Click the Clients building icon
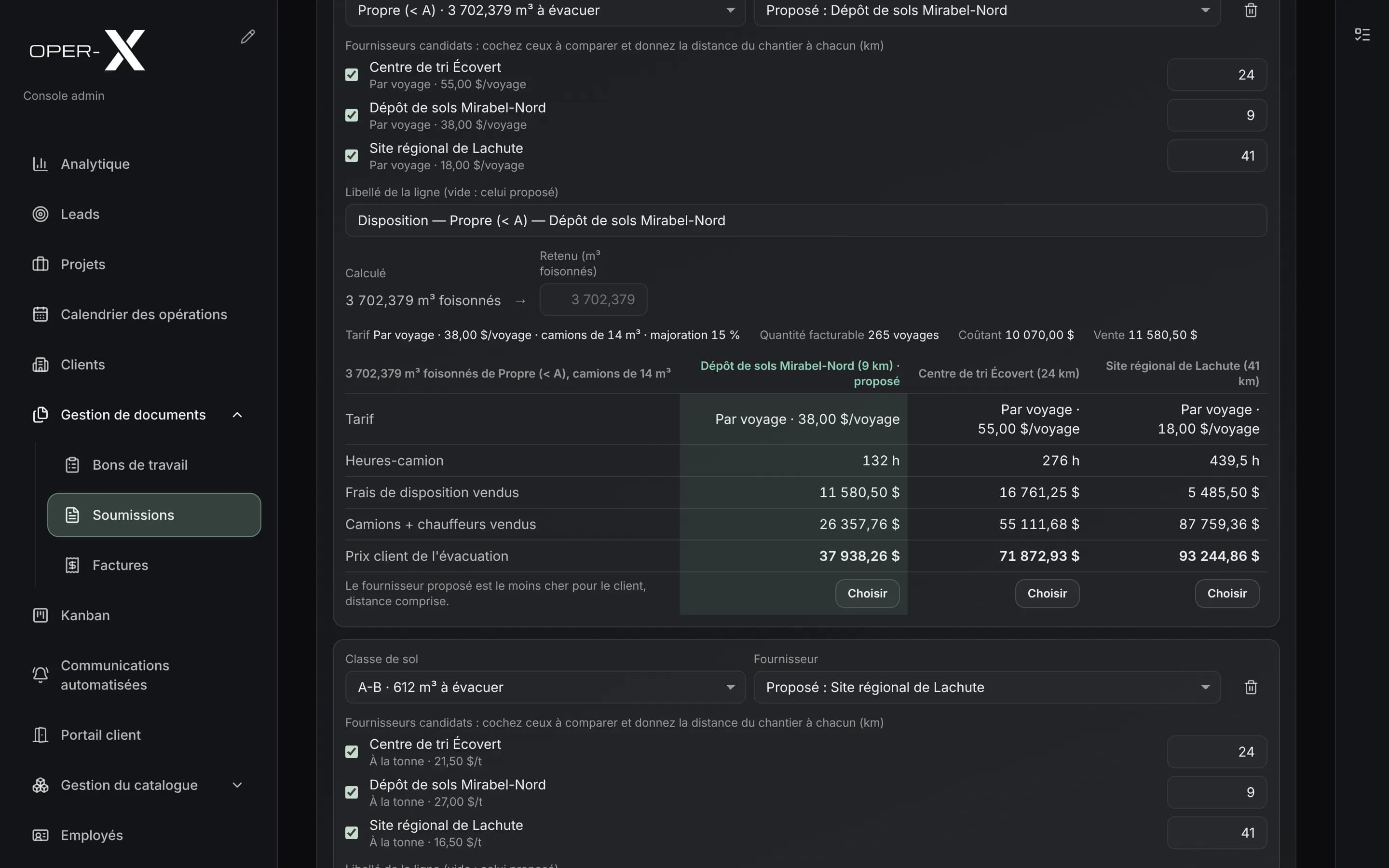1389x868 pixels. pyautogui.click(x=40, y=365)
